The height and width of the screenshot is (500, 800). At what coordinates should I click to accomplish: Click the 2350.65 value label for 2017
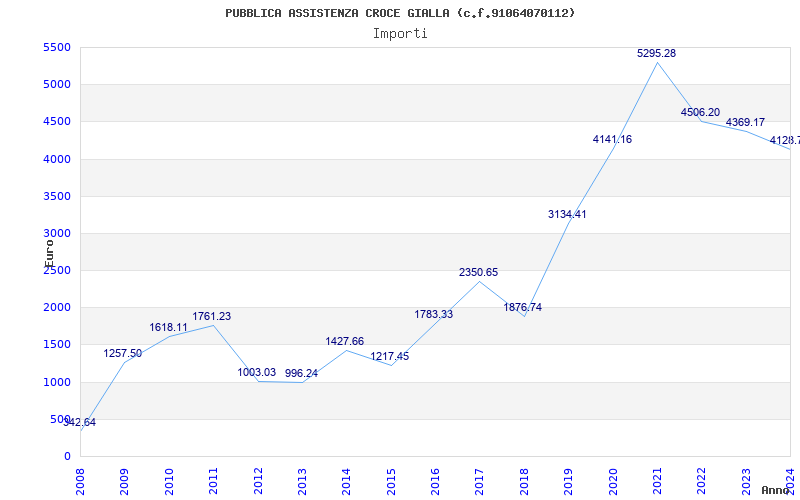pyautogui.click(x=478, y=273)
